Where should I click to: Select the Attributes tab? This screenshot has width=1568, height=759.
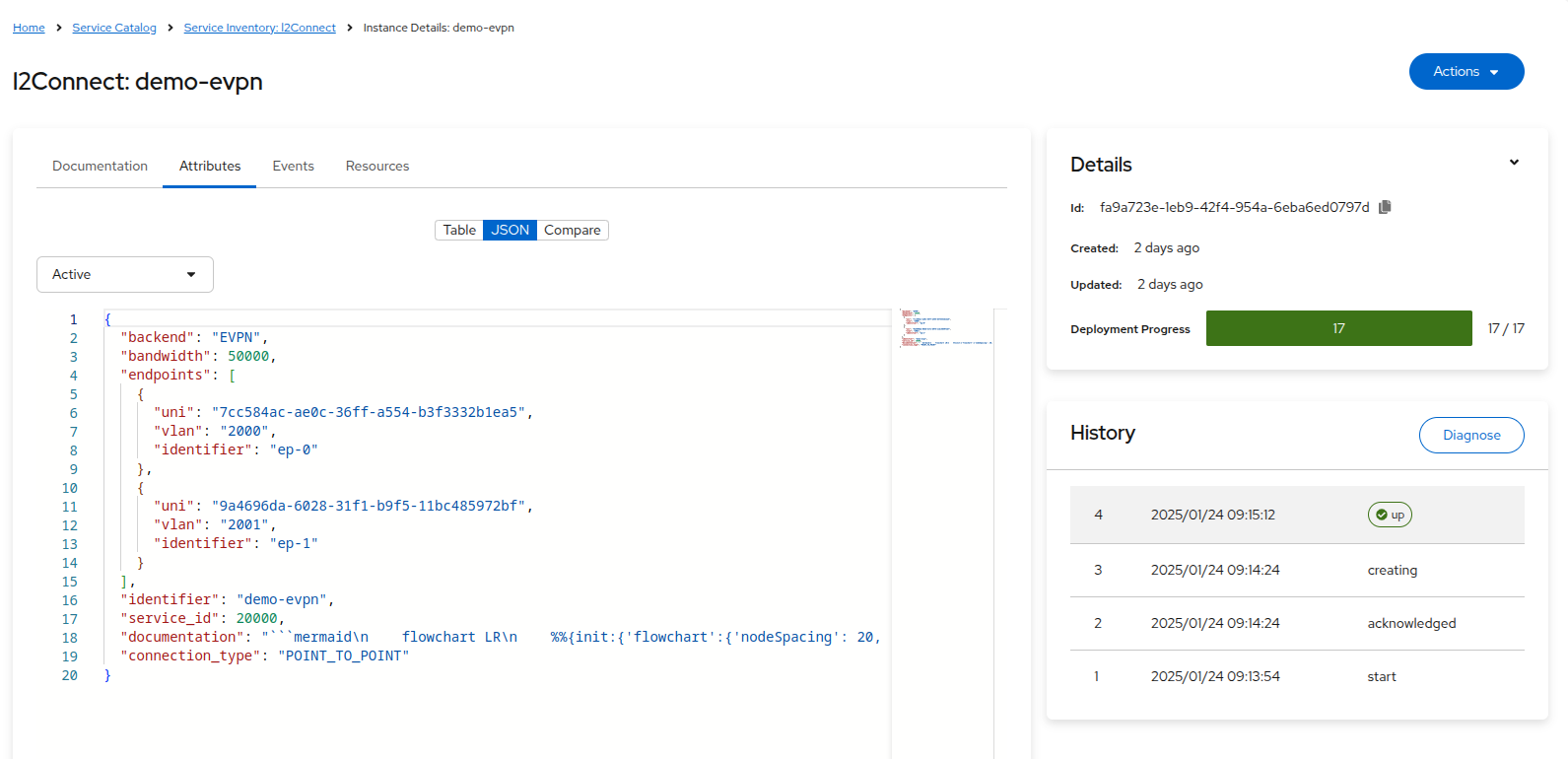[x=210, y=166]
